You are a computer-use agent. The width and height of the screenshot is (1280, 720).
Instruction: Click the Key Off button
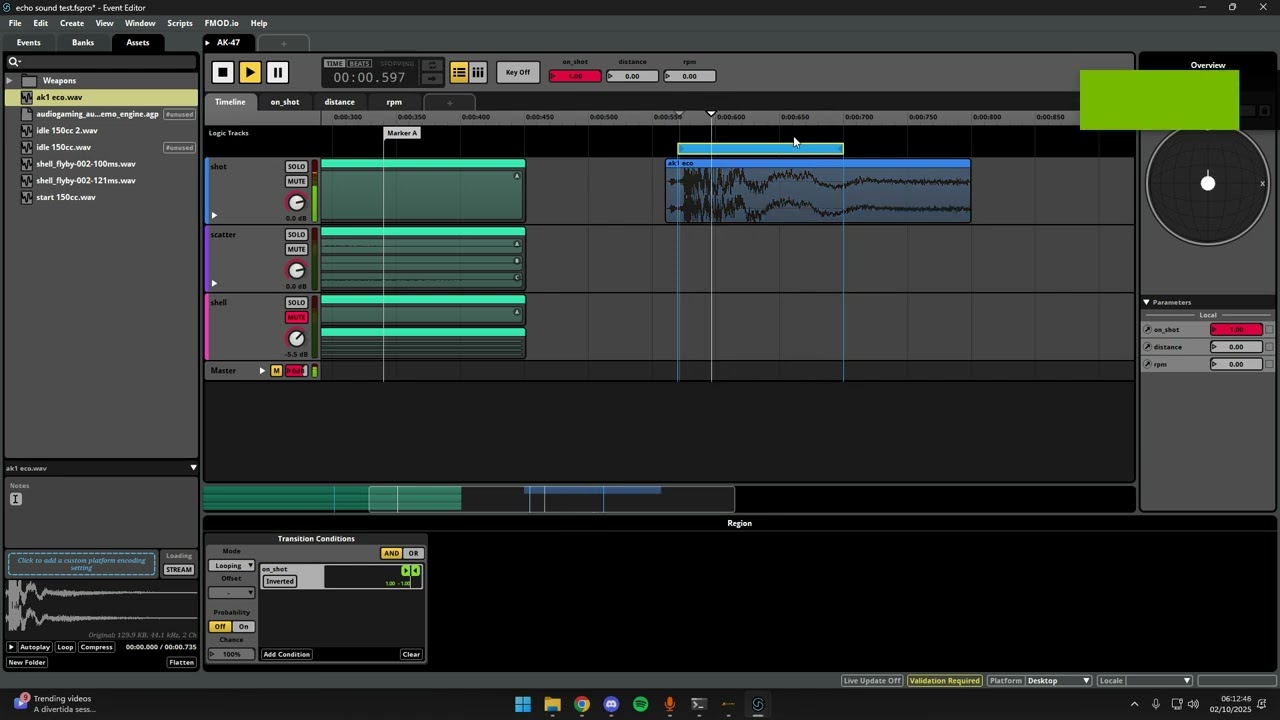pyautogui.click(x=518, y=72)
